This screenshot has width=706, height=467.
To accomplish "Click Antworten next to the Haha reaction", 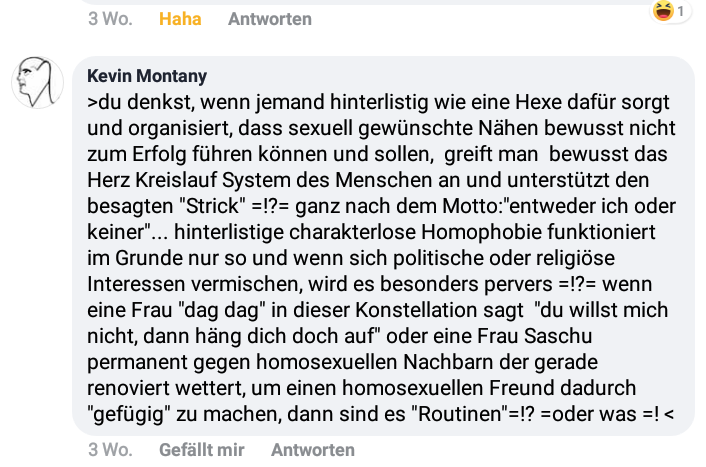I will coord(270,19).
